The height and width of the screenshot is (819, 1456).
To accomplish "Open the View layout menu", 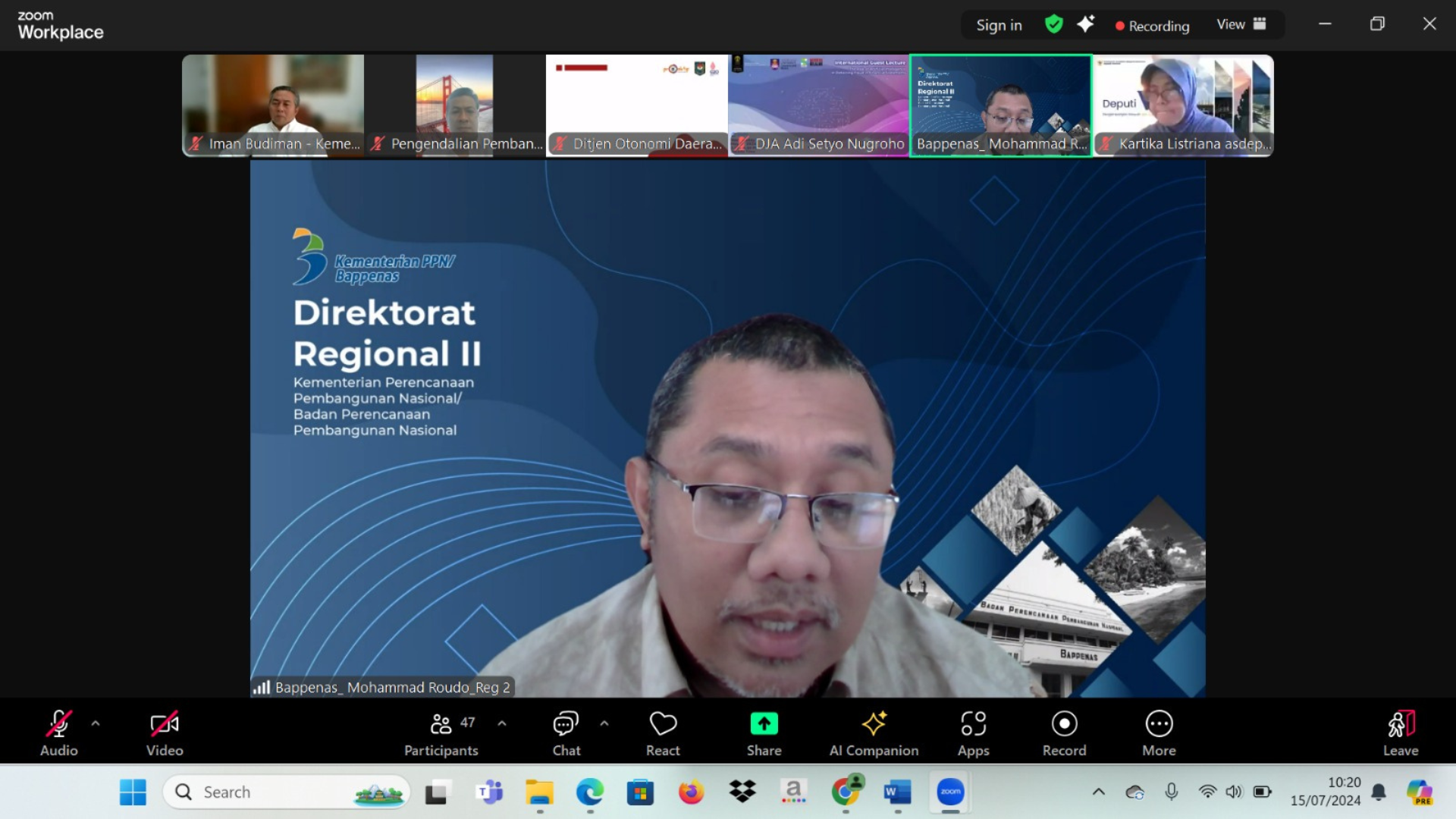I will pos(1241,24).
